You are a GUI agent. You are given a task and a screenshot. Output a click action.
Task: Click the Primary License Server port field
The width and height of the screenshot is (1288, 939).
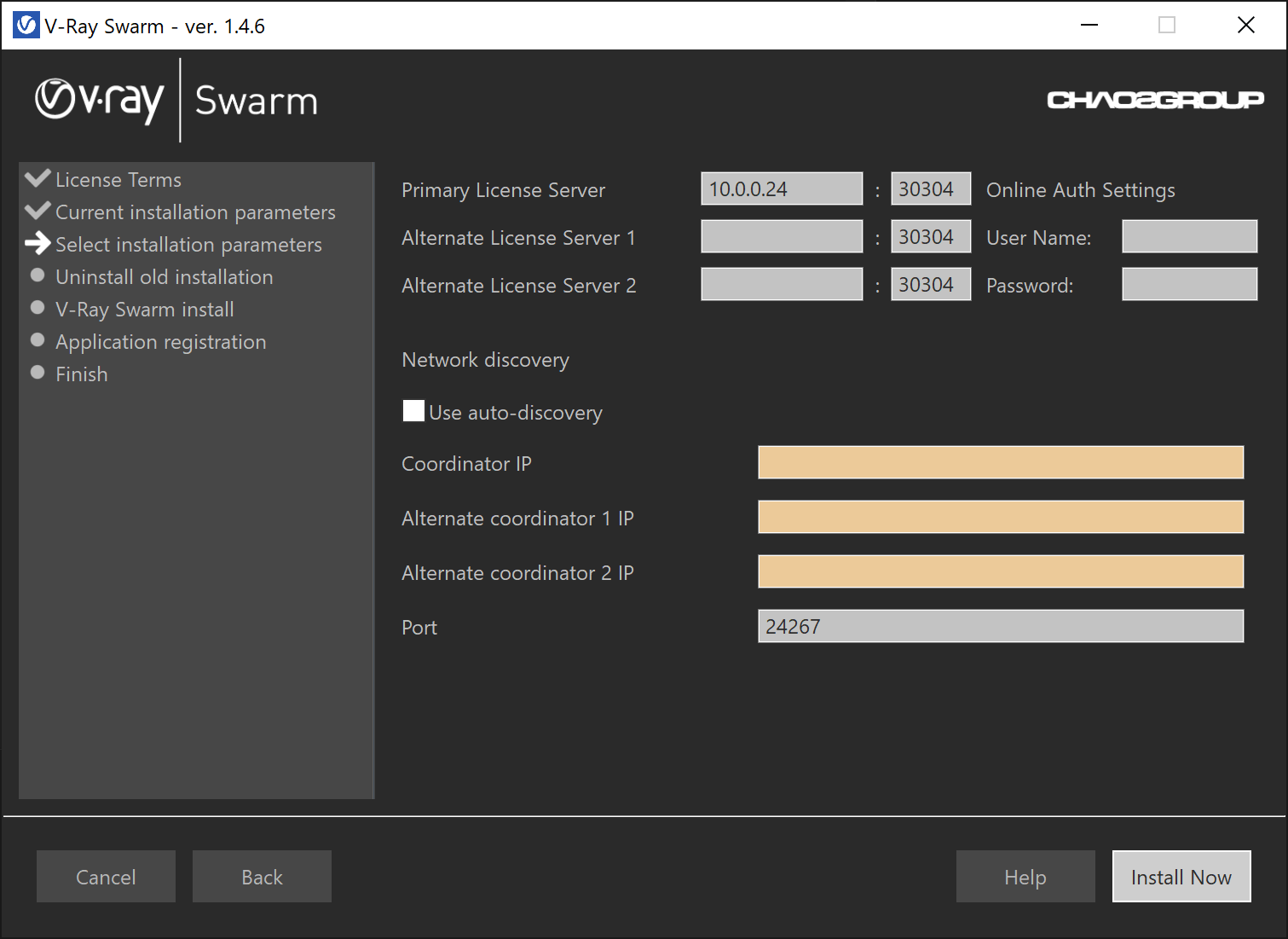click(931, 188)
